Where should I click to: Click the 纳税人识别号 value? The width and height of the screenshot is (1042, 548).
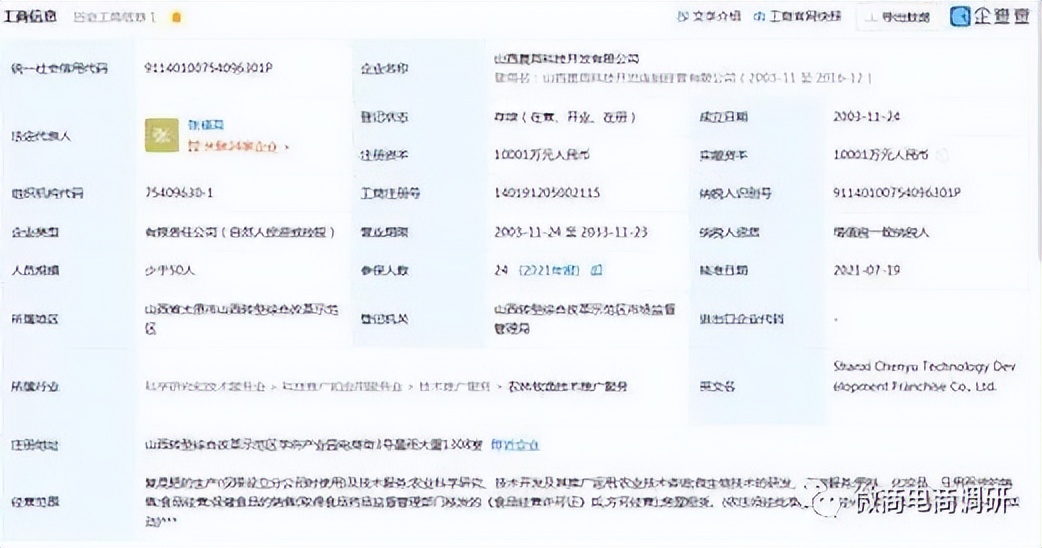click(896, 193)
